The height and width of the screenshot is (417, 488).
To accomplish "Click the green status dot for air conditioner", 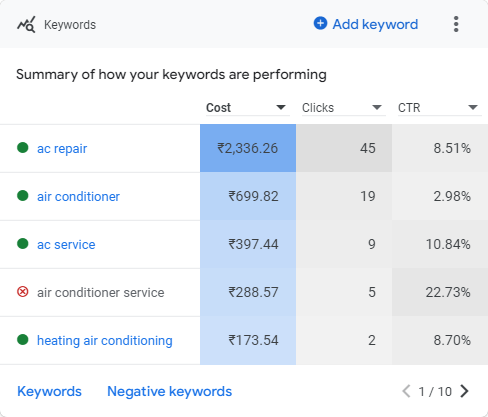I will pos(23,196).
